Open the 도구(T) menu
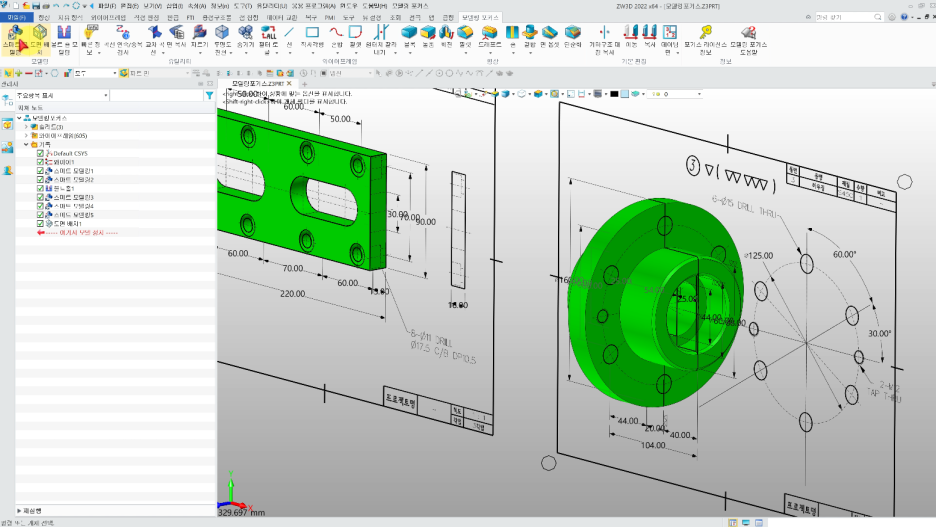This screenshot has width=936, height=527. [x=242, y=5]
